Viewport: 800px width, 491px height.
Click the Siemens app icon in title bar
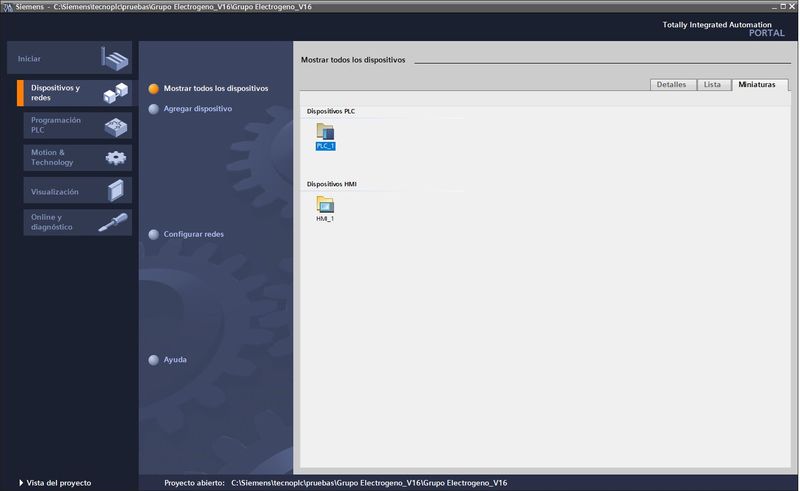(x=7, y=7)
